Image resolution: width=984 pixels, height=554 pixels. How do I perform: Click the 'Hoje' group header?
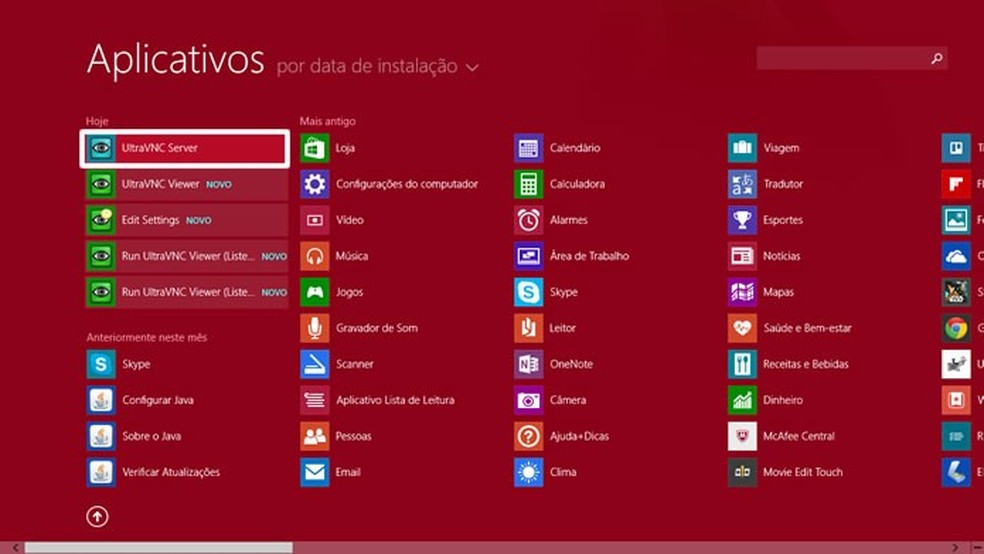[97, 121]
